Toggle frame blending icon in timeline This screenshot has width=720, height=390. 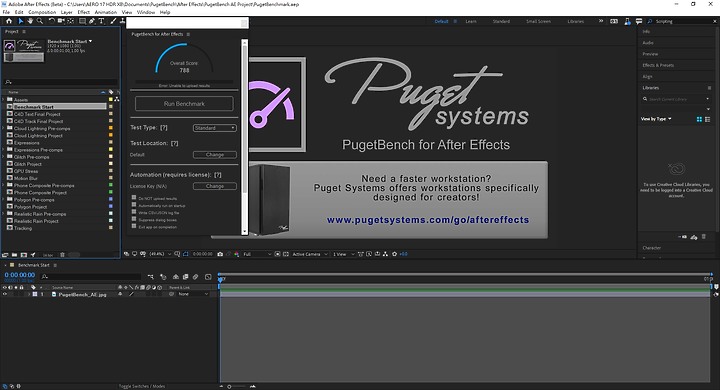point(186,277)
